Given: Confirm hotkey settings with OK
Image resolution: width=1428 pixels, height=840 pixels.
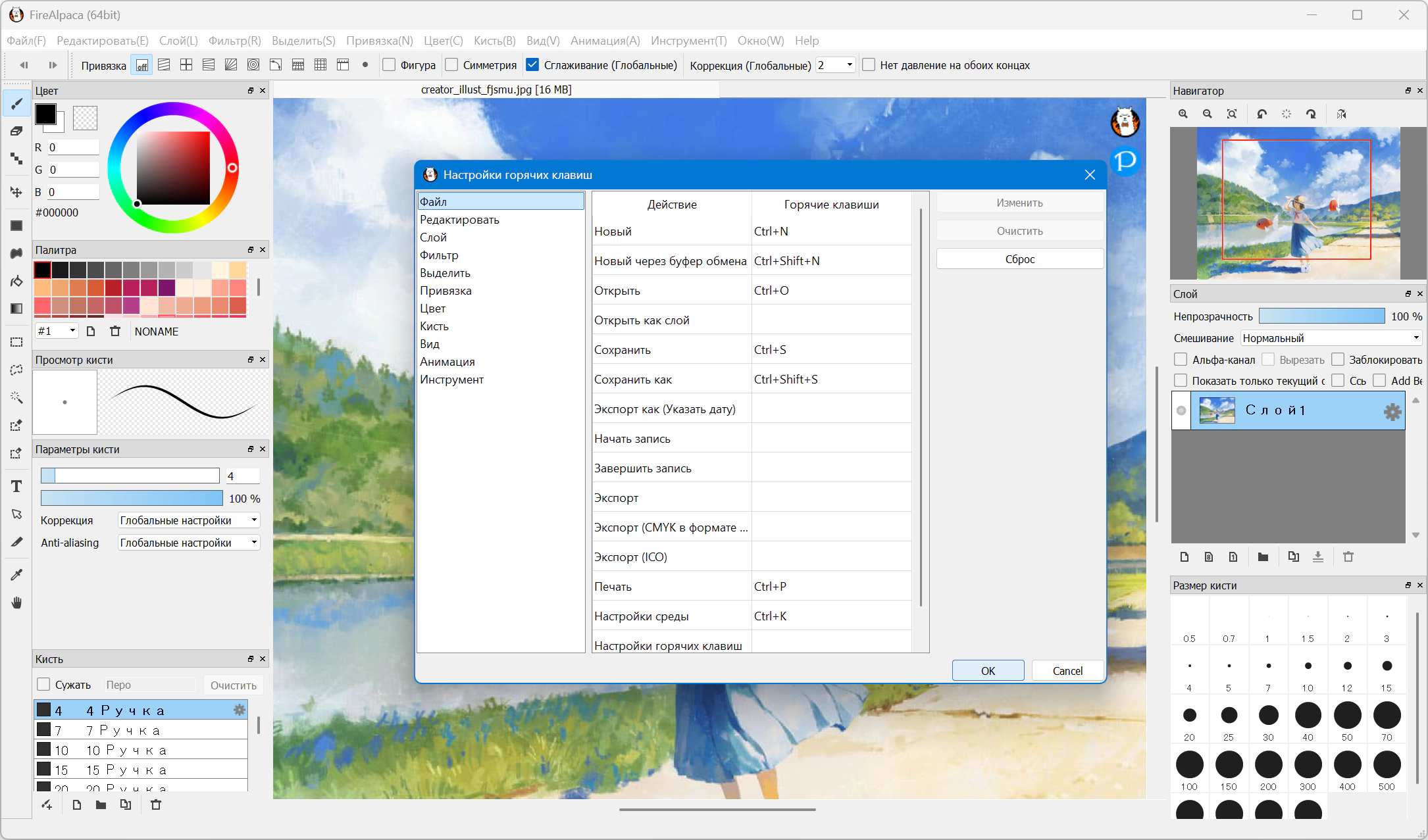Looking at the screenshot, I should 988,670.
